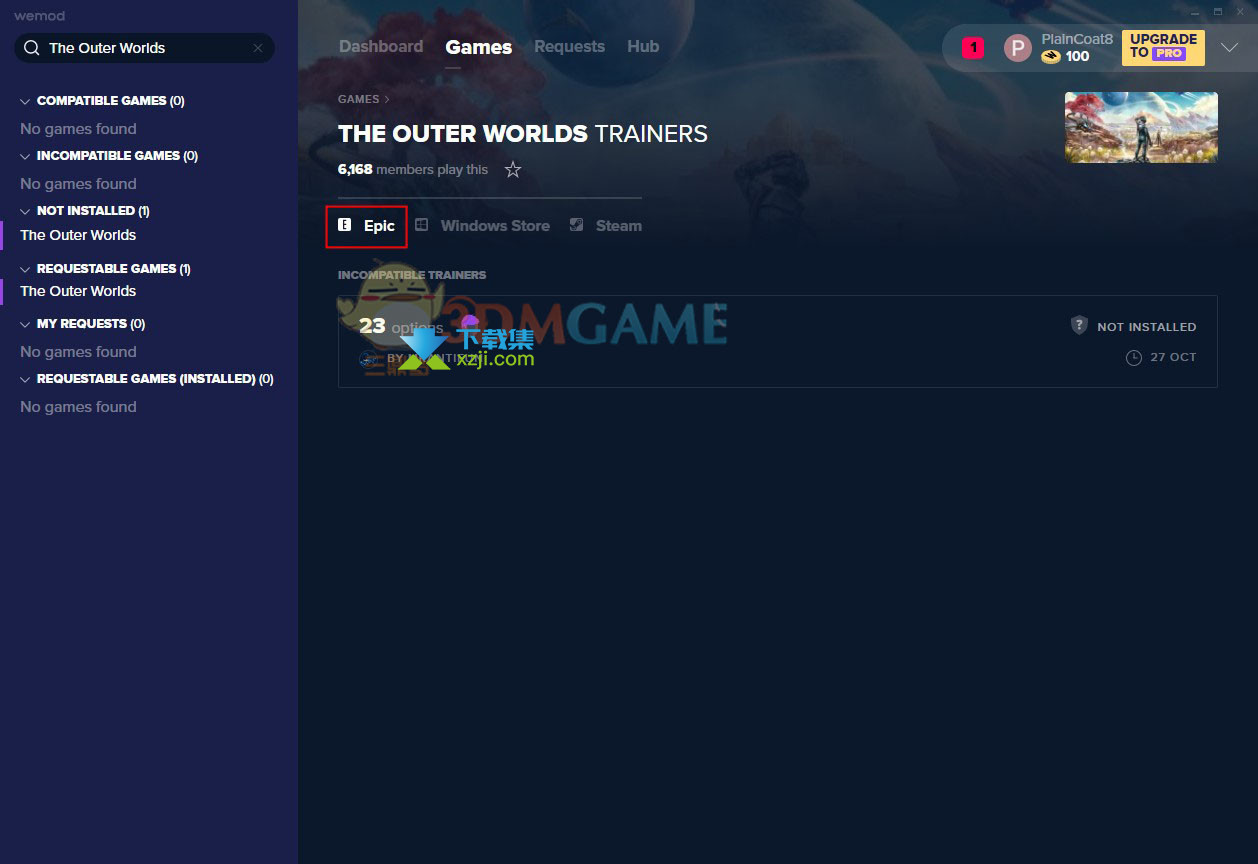Click the Not Installed shield icon
The image size is (1258, 864).
(1079, 325)
